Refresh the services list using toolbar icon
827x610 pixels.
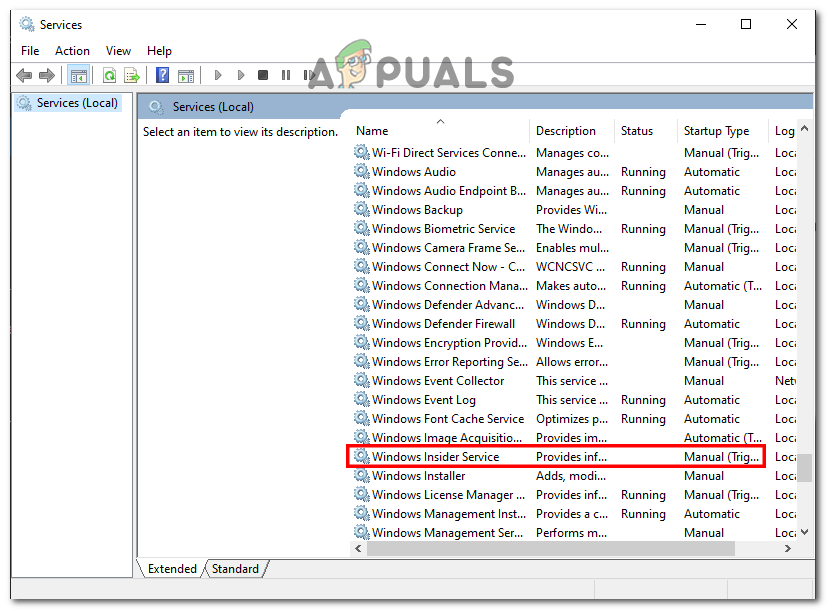point(109,74)
